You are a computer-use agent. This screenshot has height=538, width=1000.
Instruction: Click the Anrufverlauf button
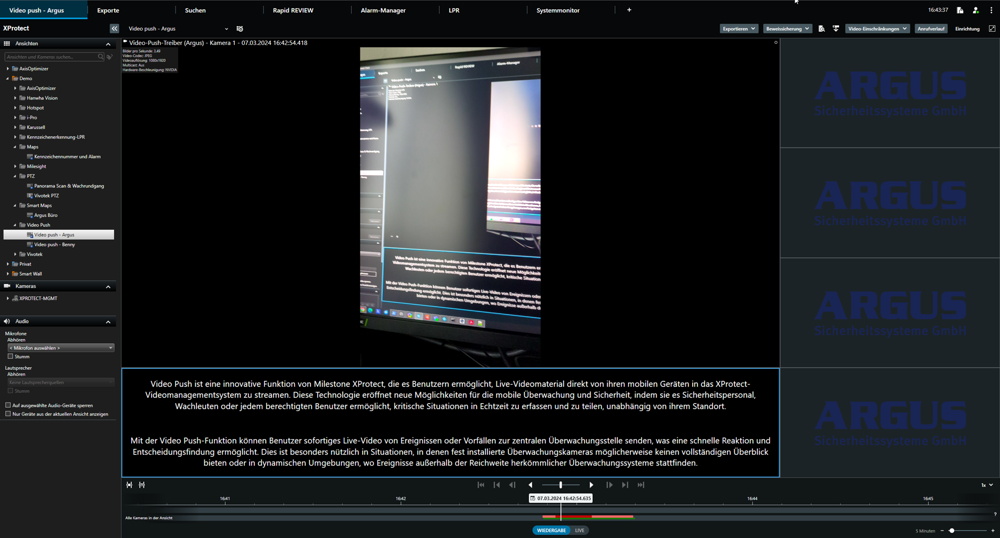coord(931,29)
